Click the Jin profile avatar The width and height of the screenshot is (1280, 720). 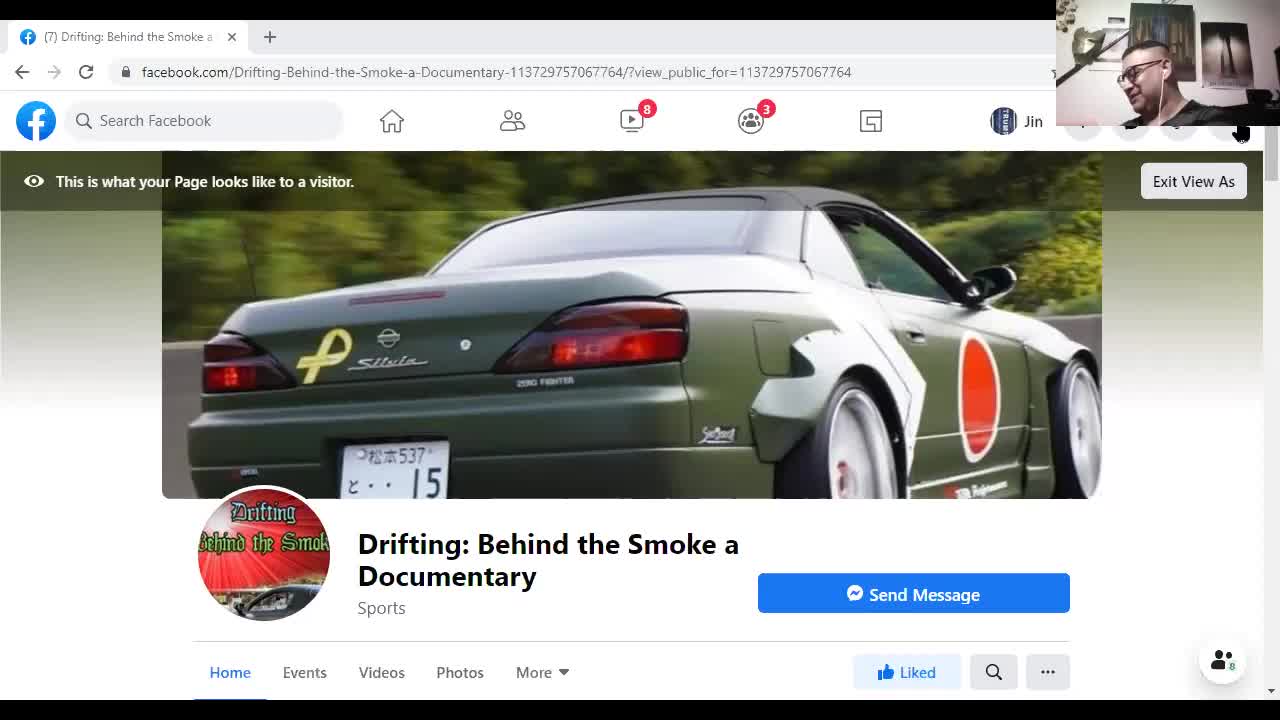pyautogui.click(x=1003, y=121)
